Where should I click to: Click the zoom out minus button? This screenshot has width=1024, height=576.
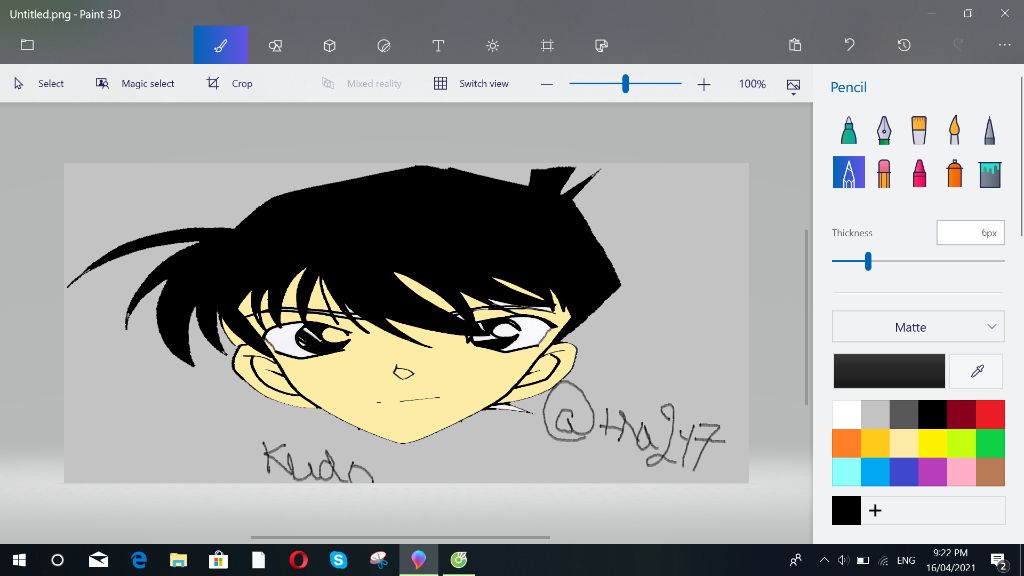pos(547,84)
